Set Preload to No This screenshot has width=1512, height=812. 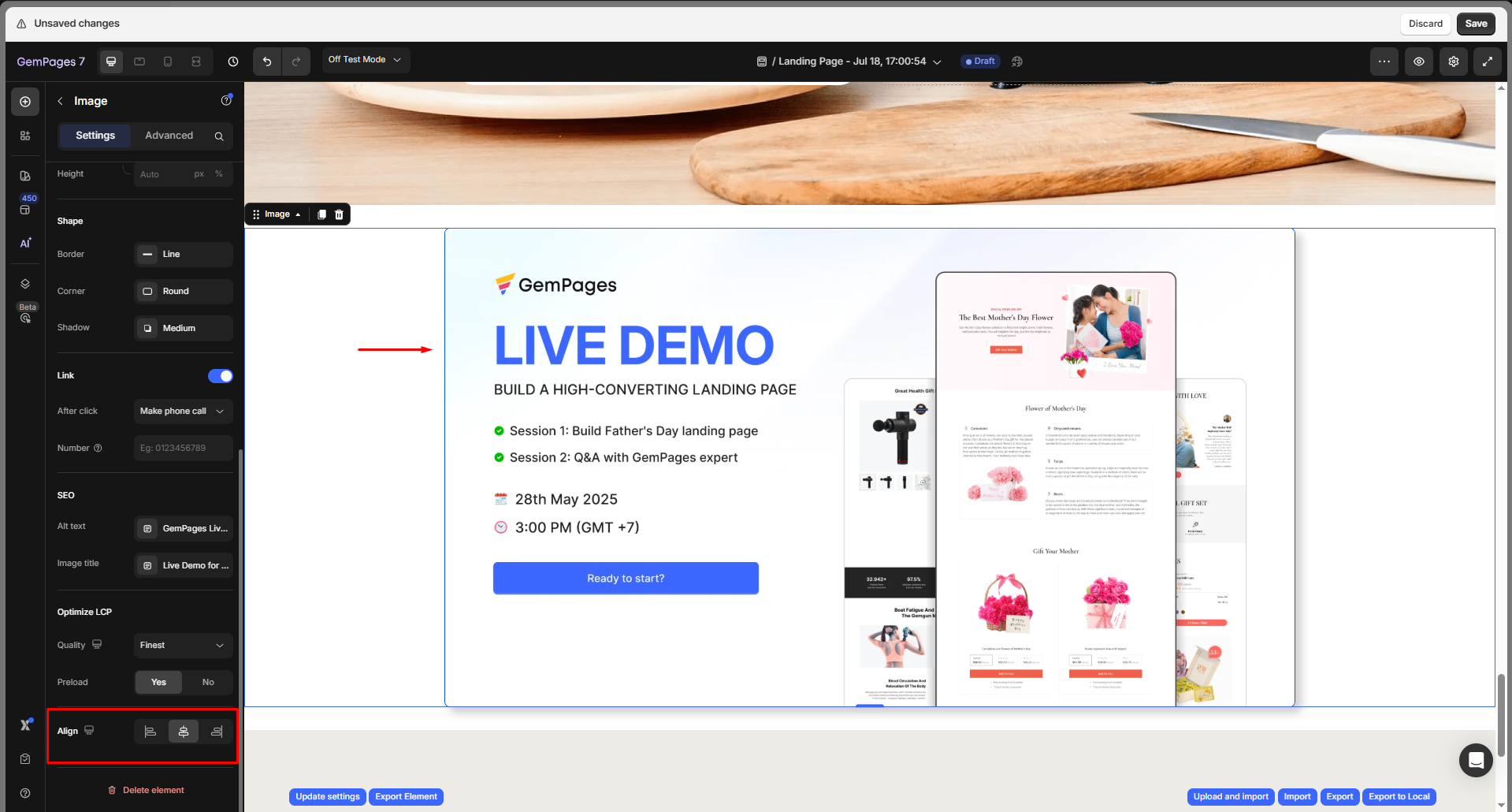click(x=208, y=682)
